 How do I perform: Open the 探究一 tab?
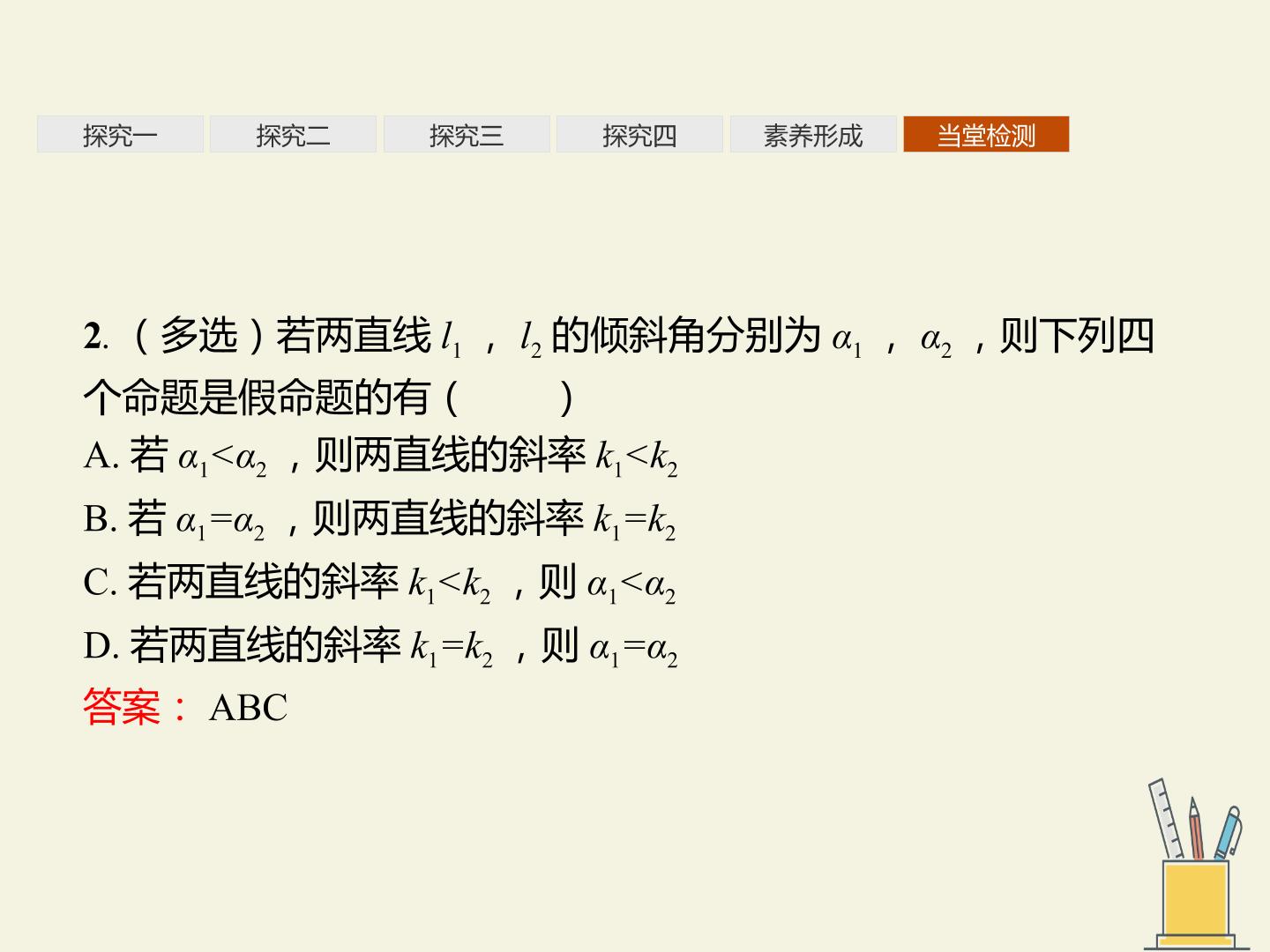pyautogui.click(x=120, y=134)
